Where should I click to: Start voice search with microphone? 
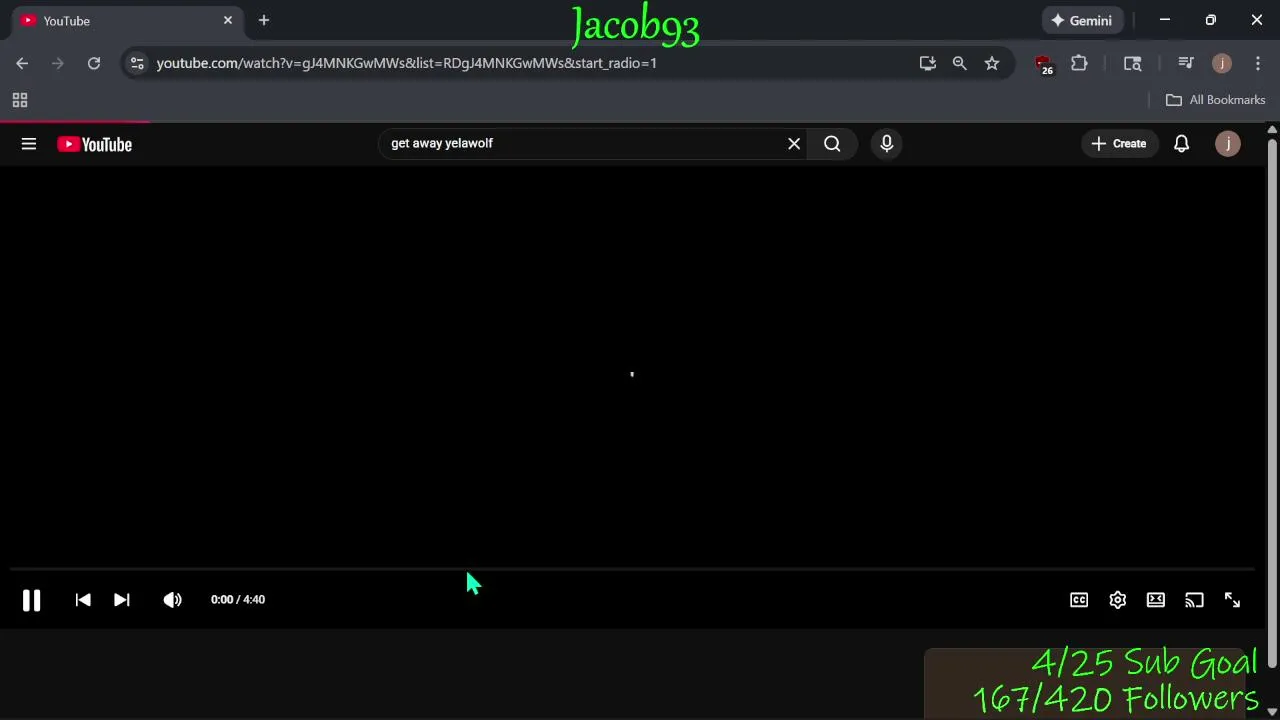886,143
